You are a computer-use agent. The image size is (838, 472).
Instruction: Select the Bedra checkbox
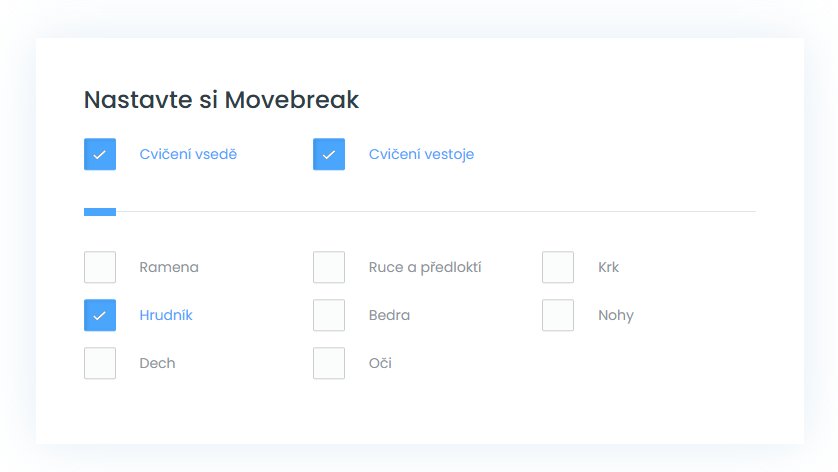(x=329, y=315)
